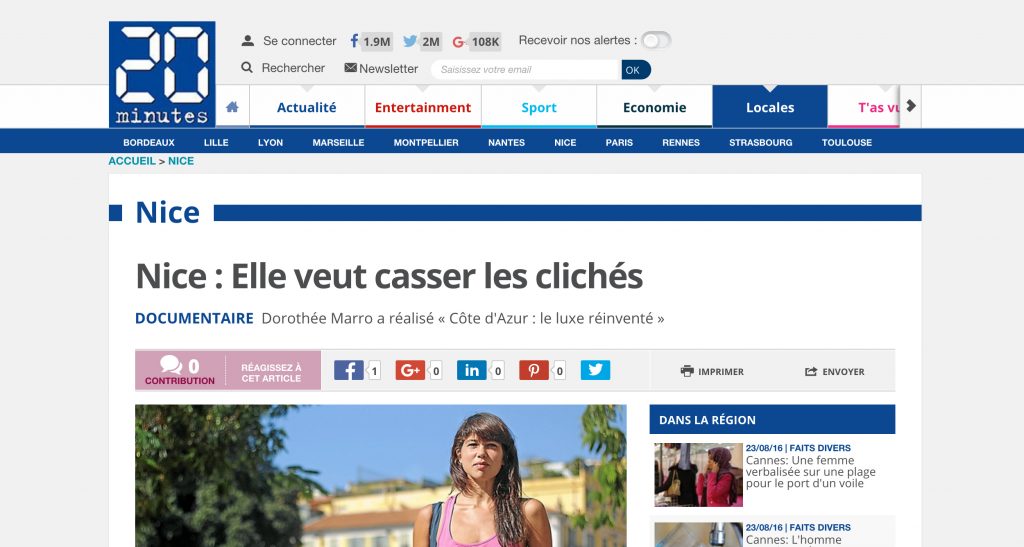Submit newsletter email with OK button
The image size is (1024, 547).
pos(635,70)
